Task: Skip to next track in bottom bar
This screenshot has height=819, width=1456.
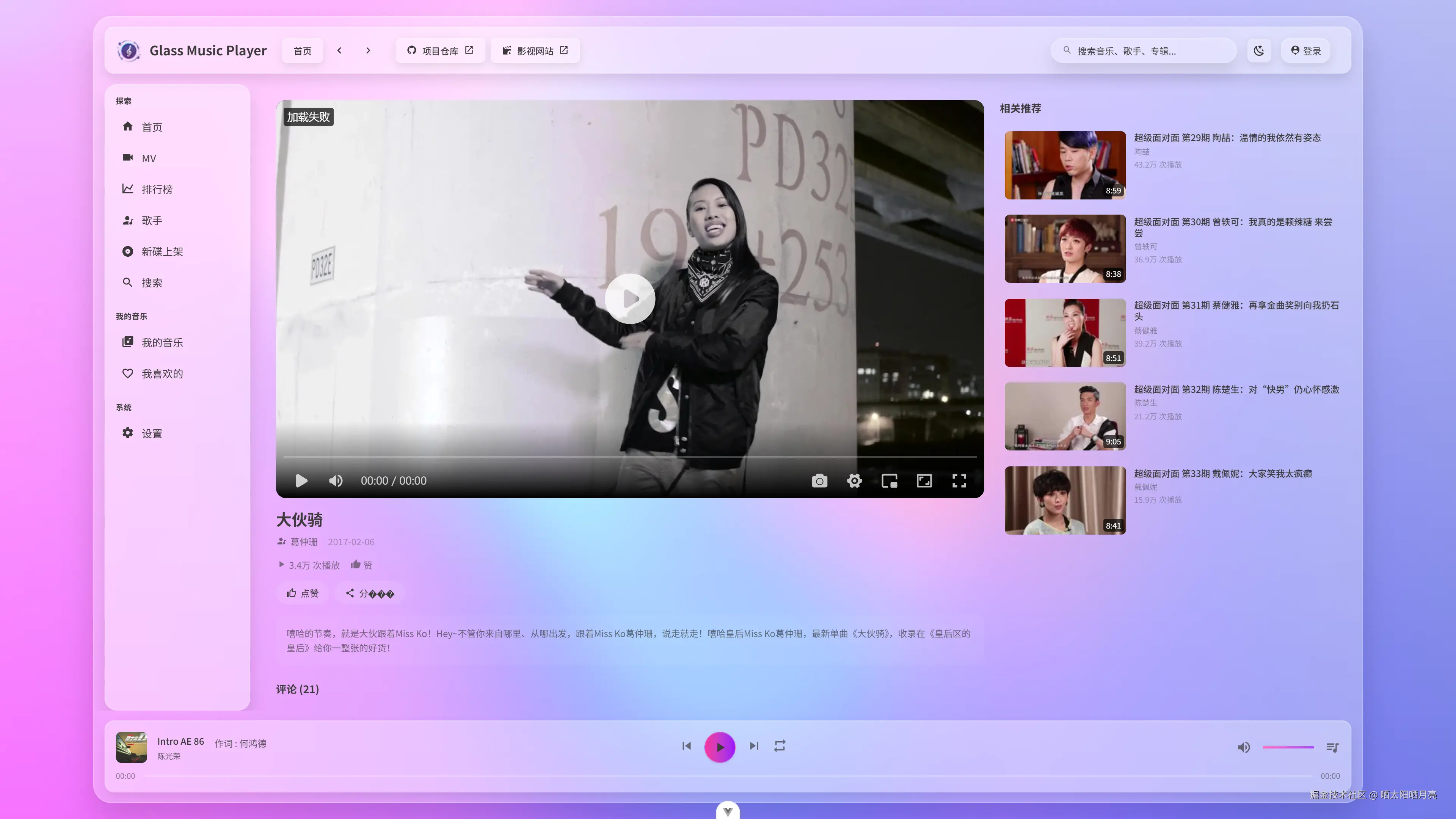Action: 753,746
